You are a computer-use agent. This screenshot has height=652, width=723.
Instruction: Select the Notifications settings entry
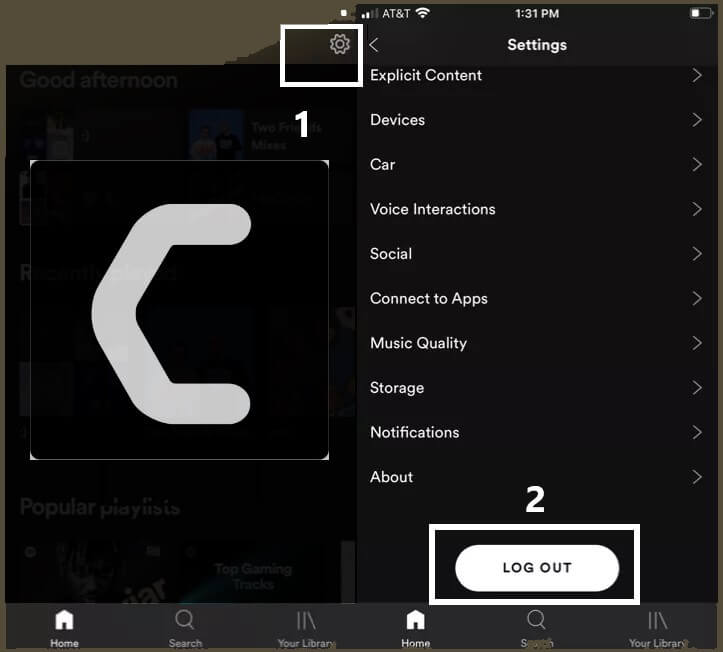415,432
